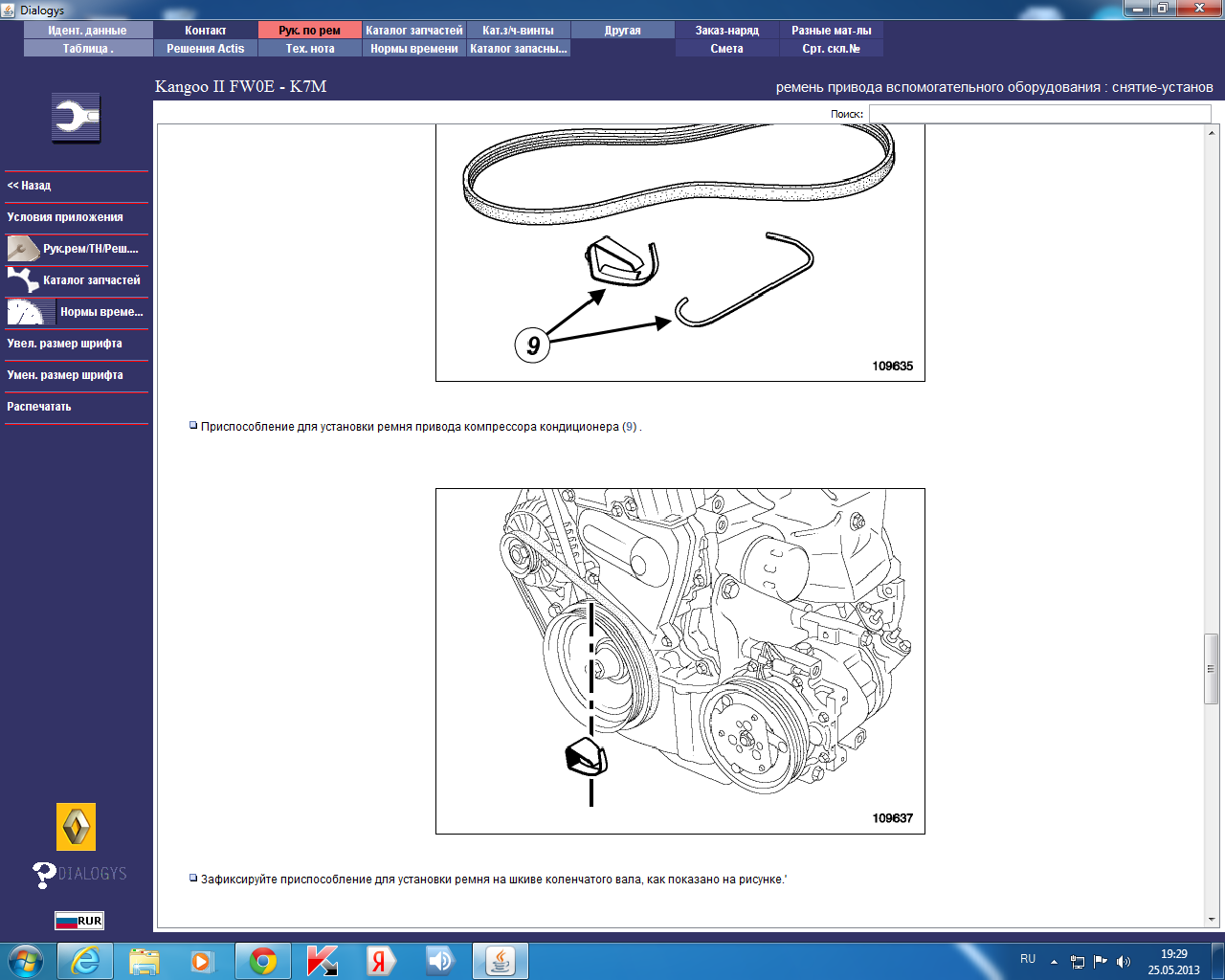Open top Каталог запчастей tab
Viewport: 1225px width, 980px height.
point(414,31)
